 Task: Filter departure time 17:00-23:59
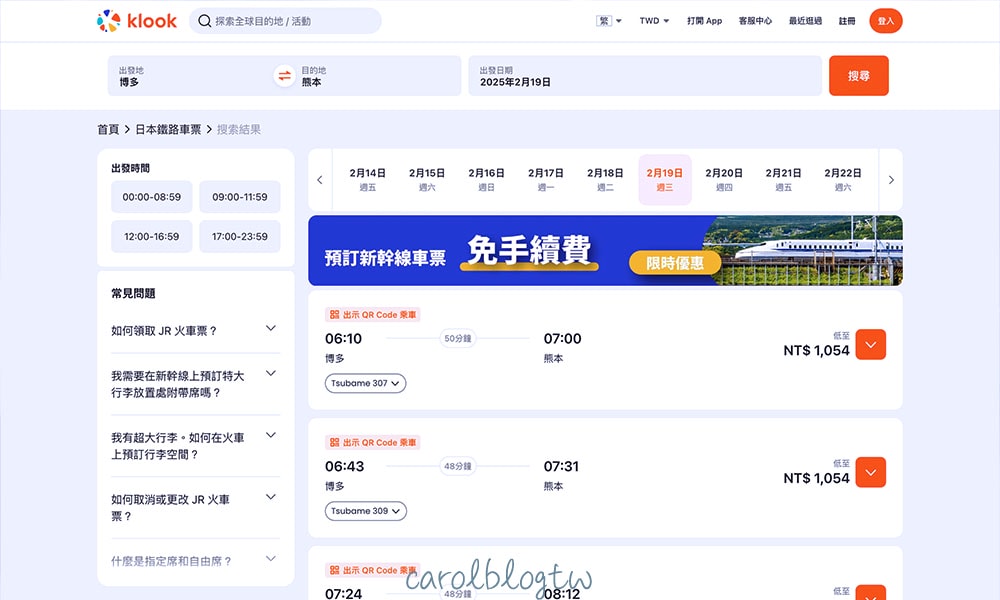tap(240, 237)
